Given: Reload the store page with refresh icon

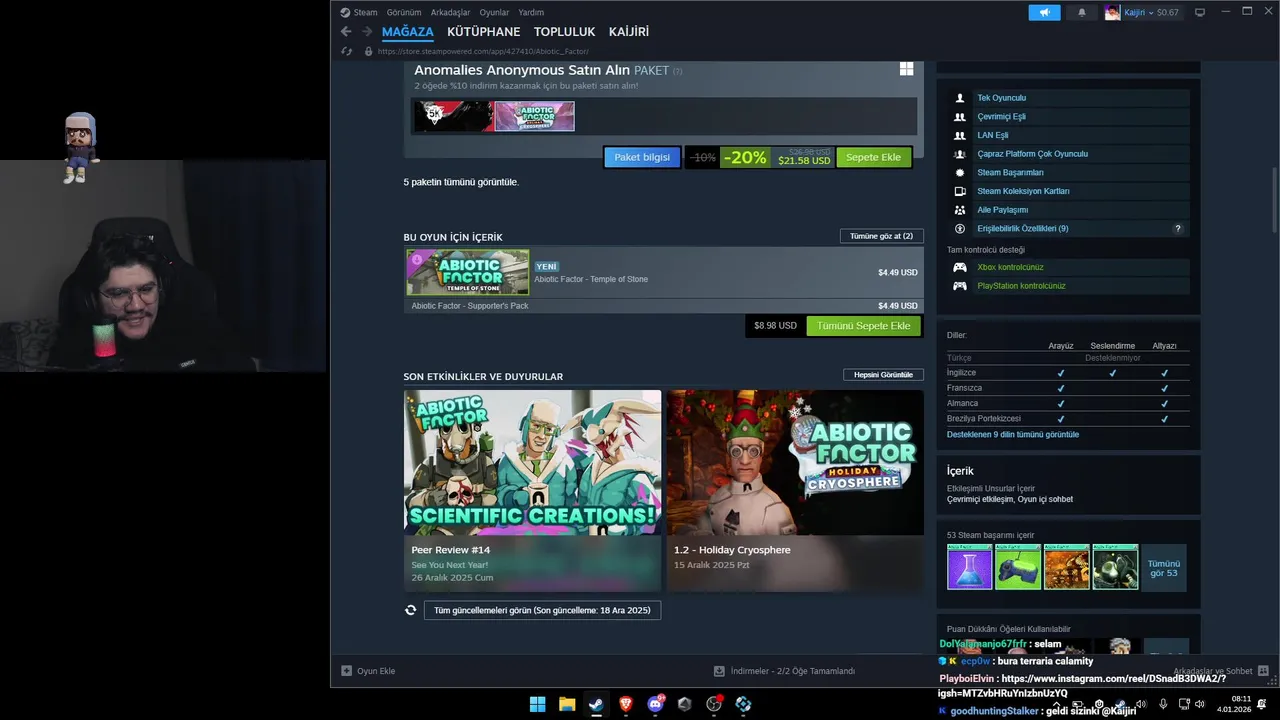Looking at the screenshot, I should (347, 51).
